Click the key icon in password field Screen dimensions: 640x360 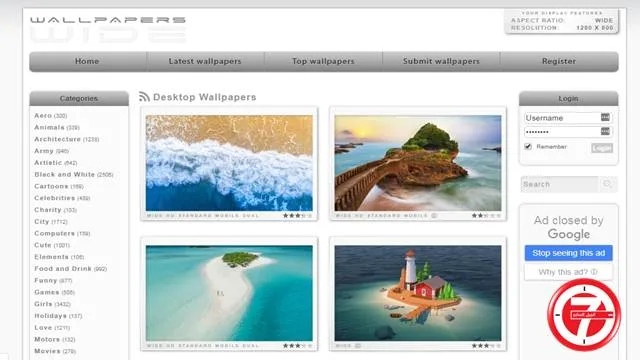[605, 131]
